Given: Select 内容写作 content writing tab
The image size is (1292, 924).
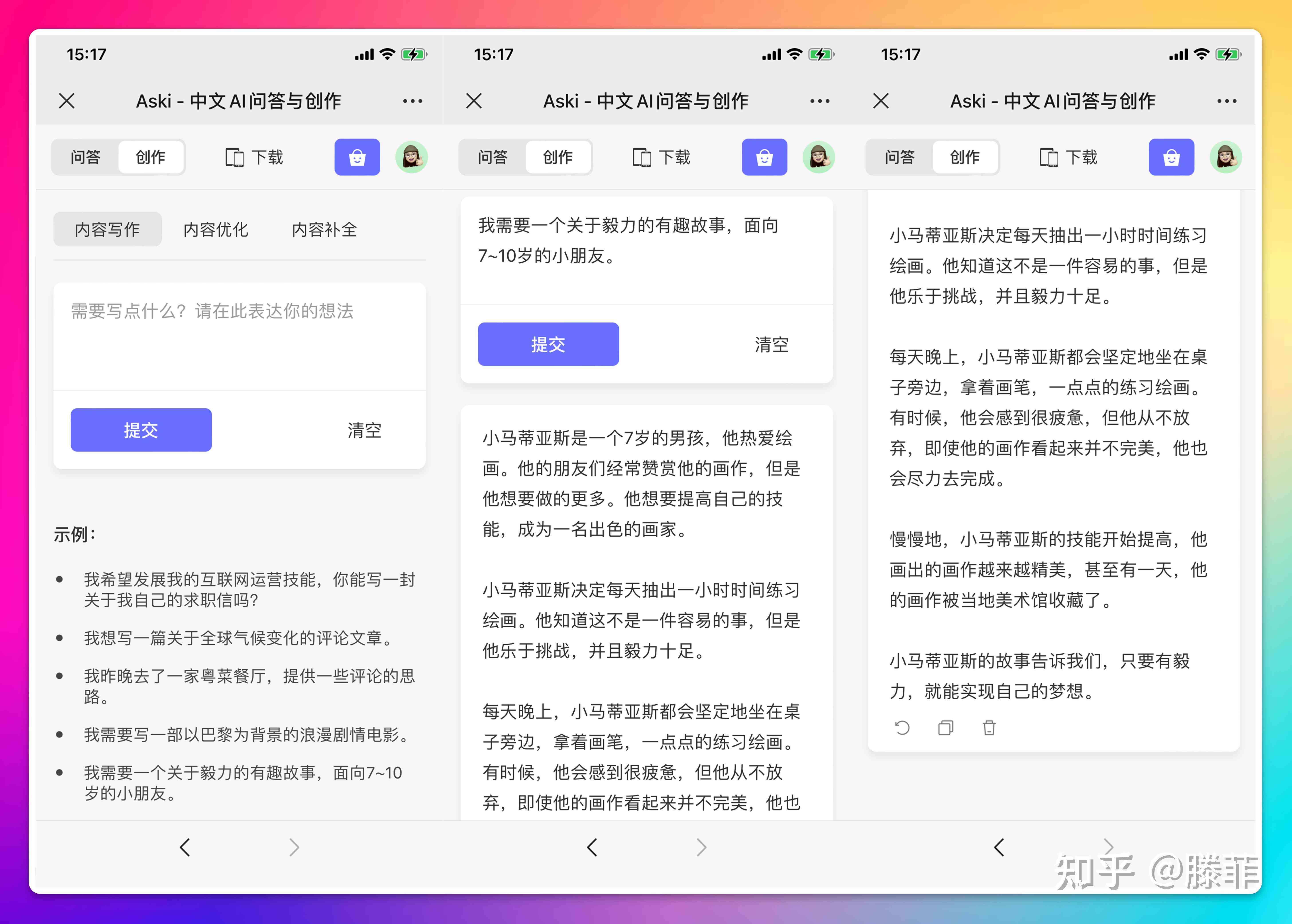Looking at the screenshot, I should 108,228.
